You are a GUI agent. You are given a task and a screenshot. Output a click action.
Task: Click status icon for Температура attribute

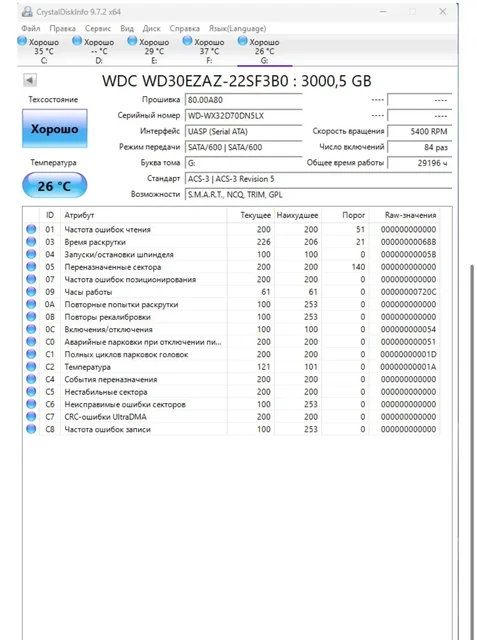(31, 367)
